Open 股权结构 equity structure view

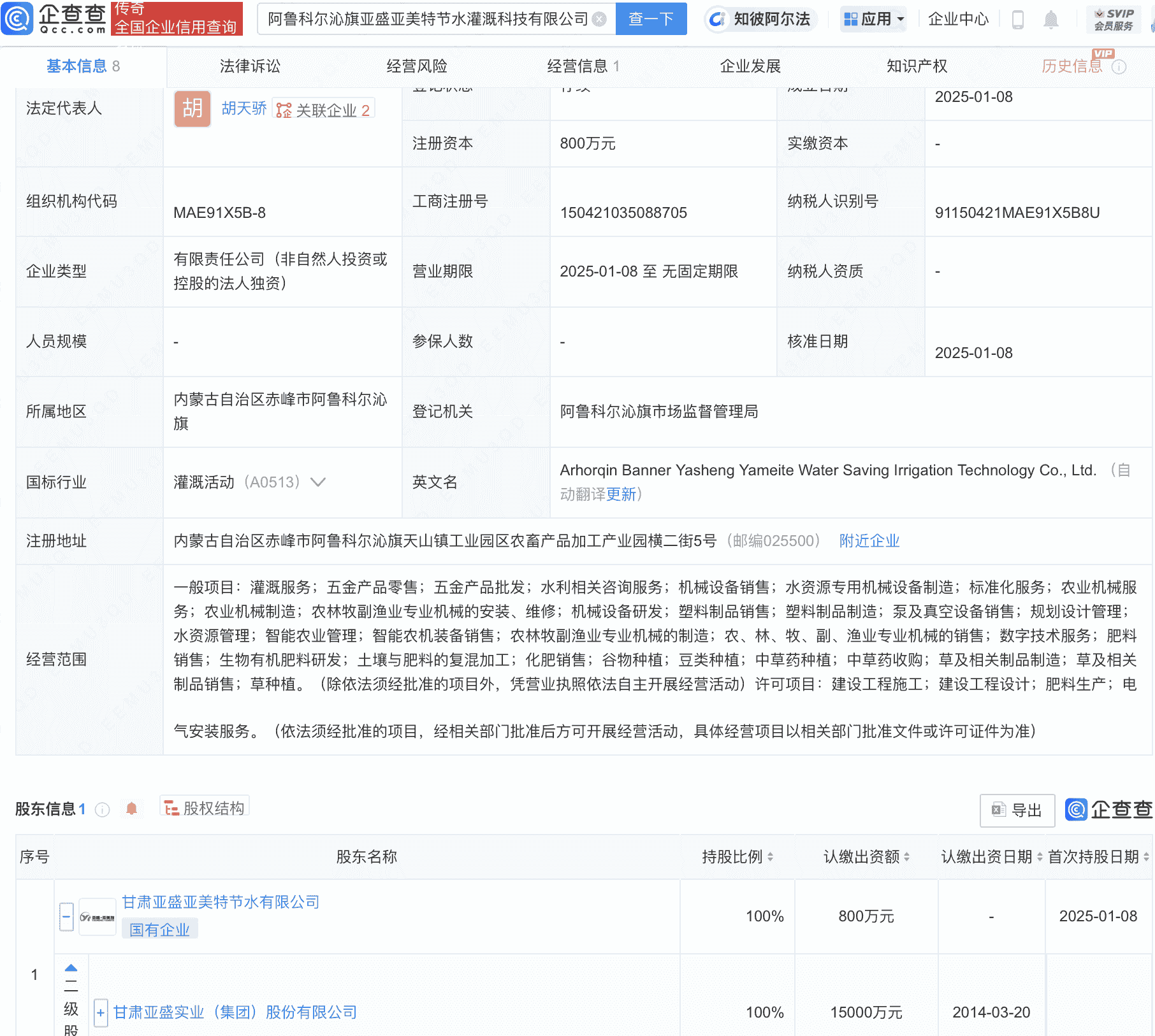204,807
